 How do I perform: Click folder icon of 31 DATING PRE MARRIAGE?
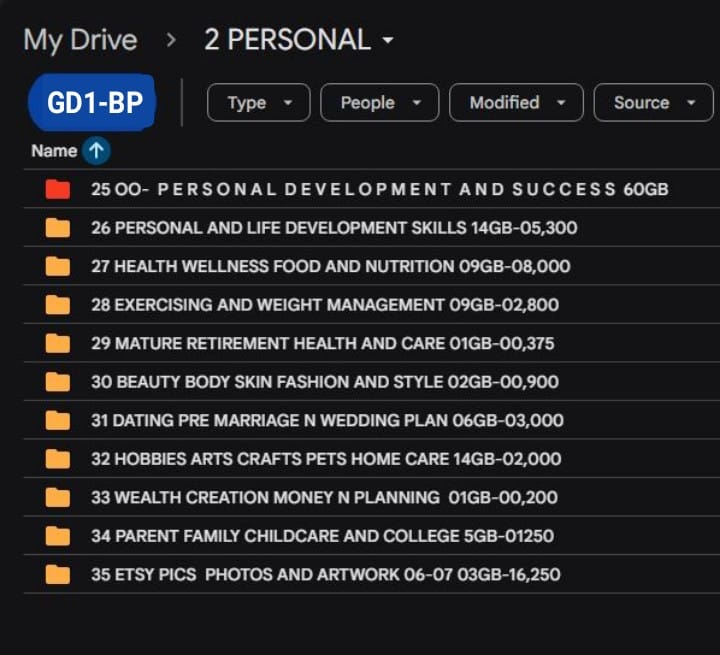coord(58,421)
